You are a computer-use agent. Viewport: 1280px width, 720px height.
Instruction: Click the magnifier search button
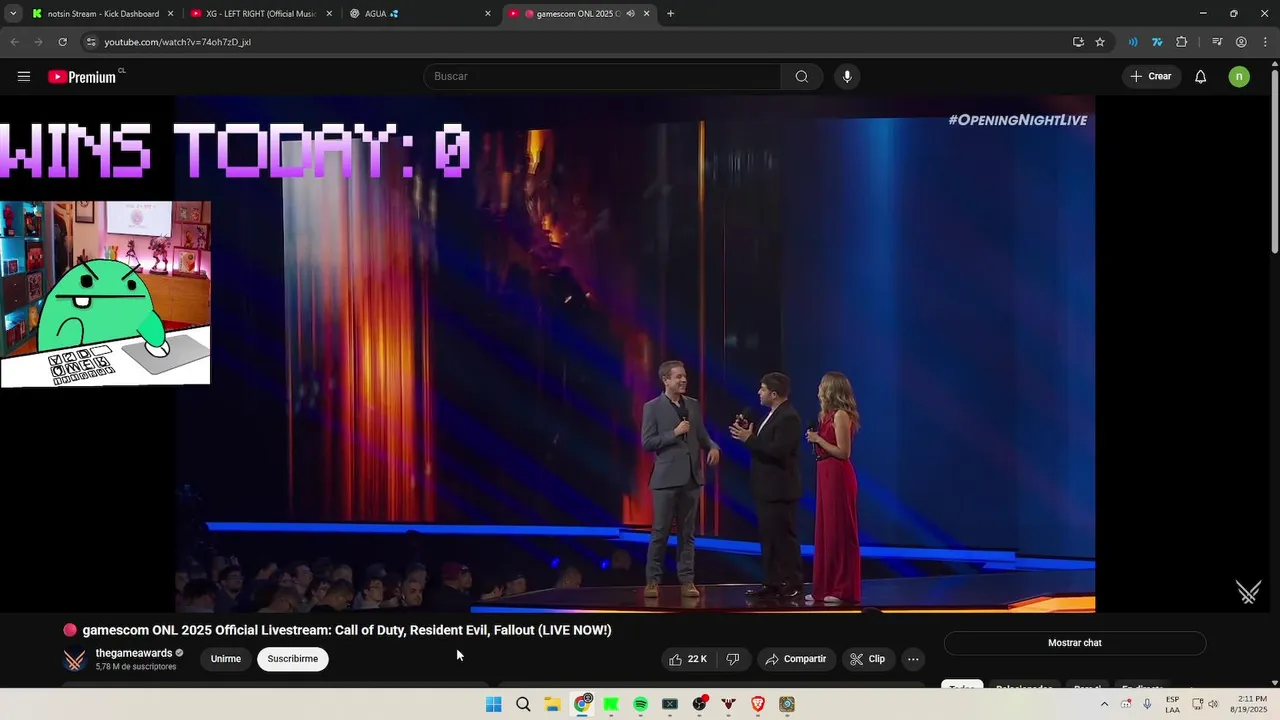pos(802,77)
